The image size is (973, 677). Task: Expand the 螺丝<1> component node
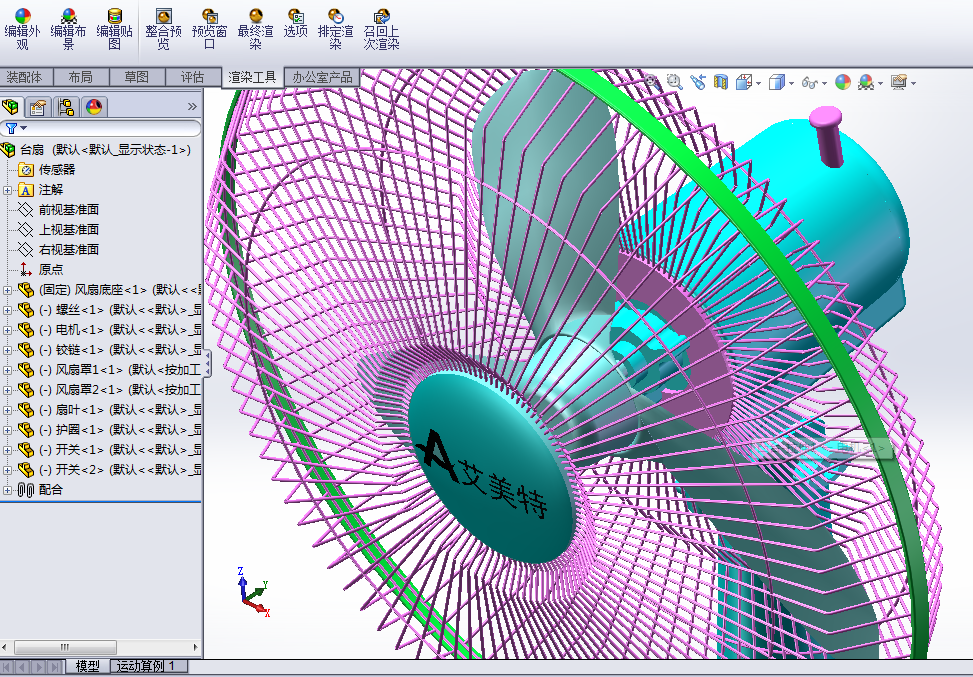[7, 310]
